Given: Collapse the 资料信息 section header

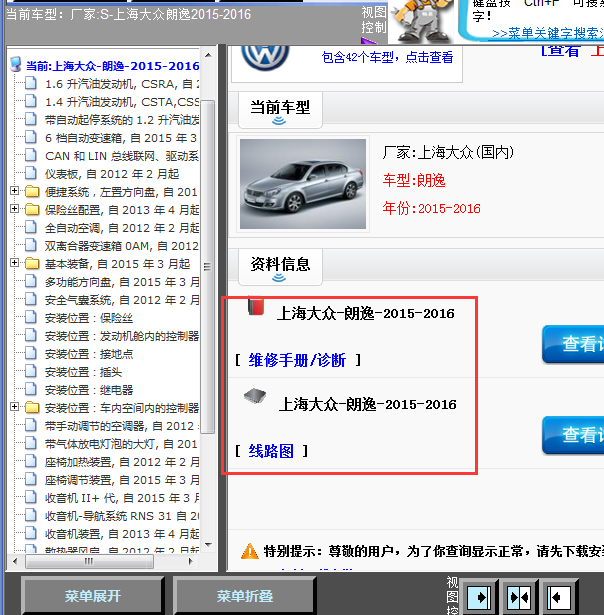Looking at the screenshot, I should click(280, 267).
